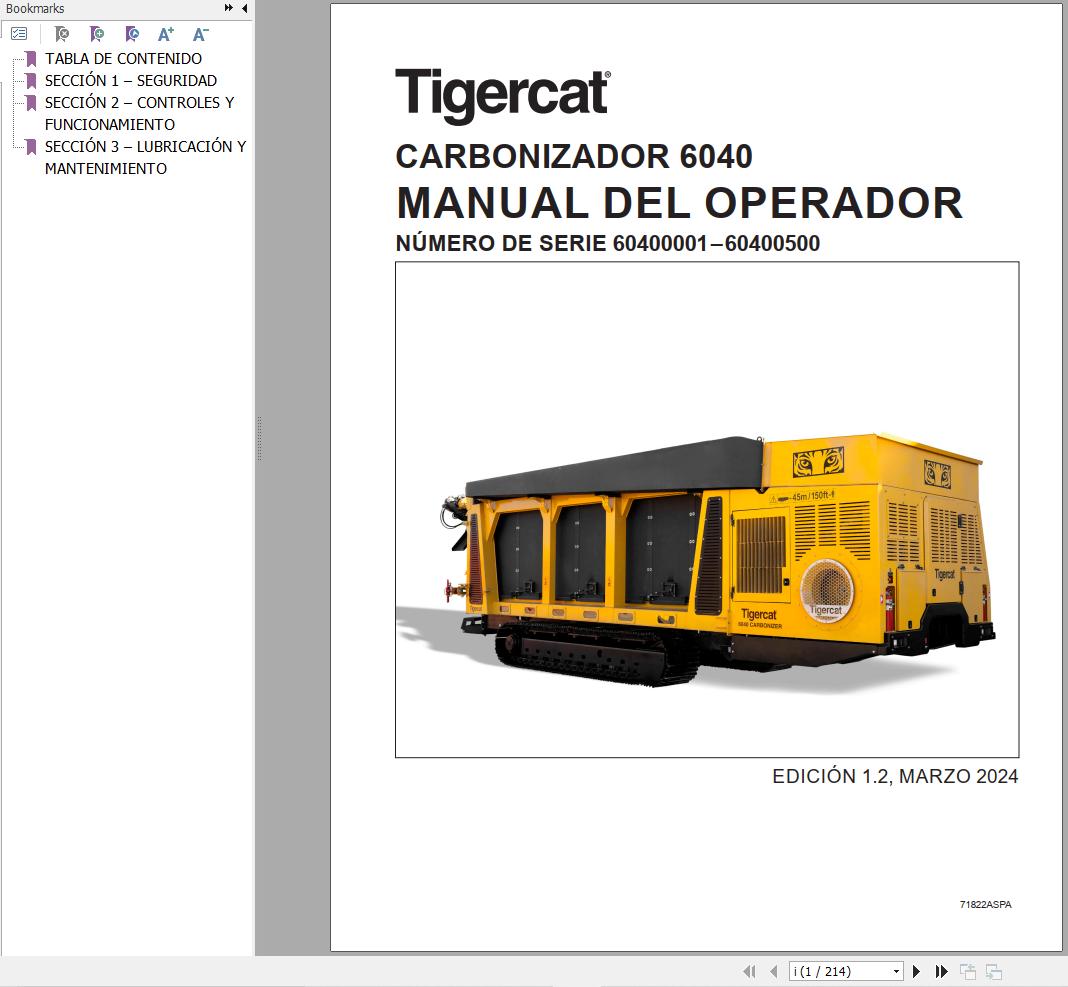The height and width of the screenshot is (987, 1068).
Task: Click the page counter field showing 1/214
Action: [x=845, y=970]
